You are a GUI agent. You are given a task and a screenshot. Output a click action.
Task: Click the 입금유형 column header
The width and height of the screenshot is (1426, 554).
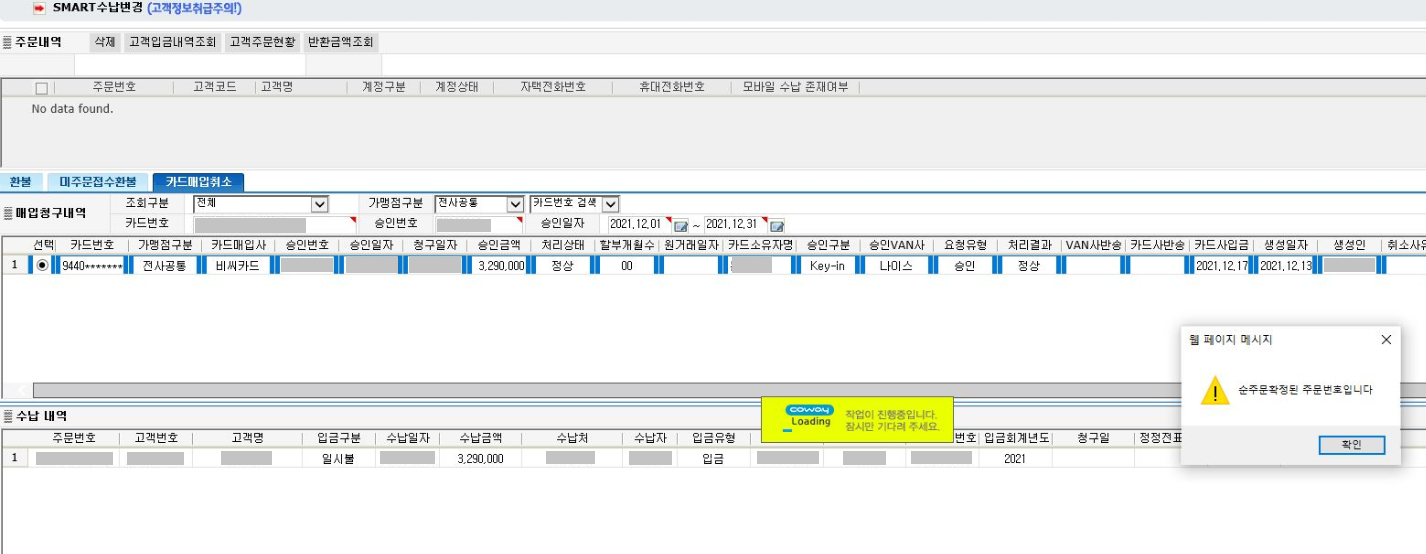[713, 438]
